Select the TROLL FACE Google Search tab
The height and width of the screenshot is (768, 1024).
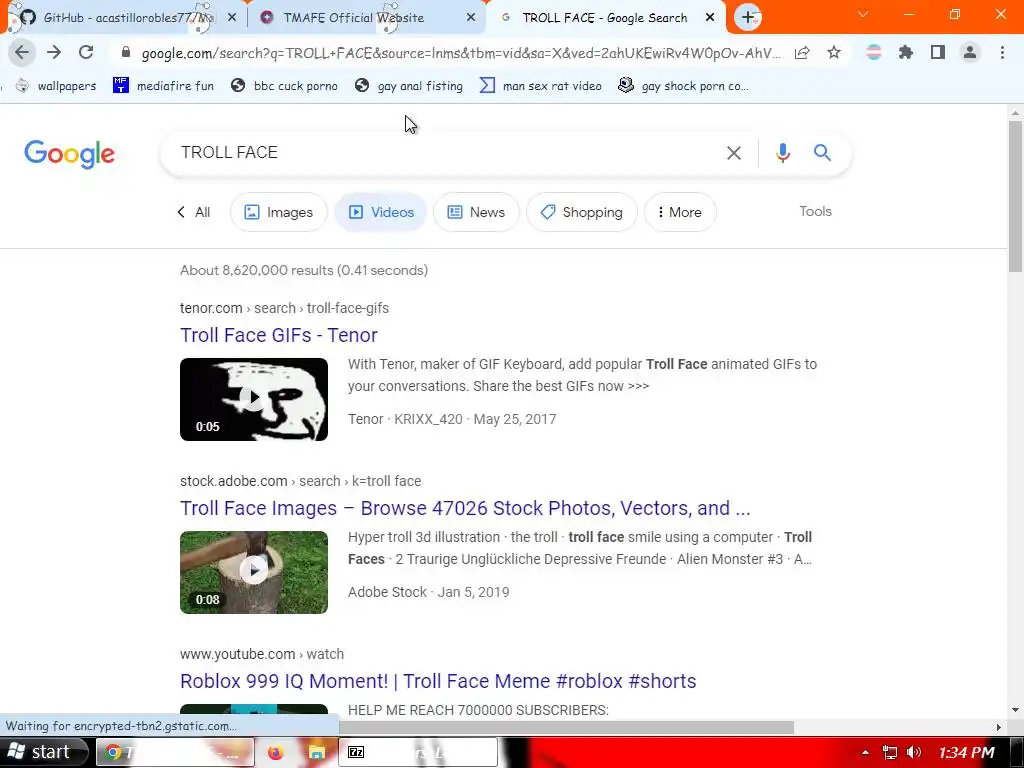coord(605,18)
